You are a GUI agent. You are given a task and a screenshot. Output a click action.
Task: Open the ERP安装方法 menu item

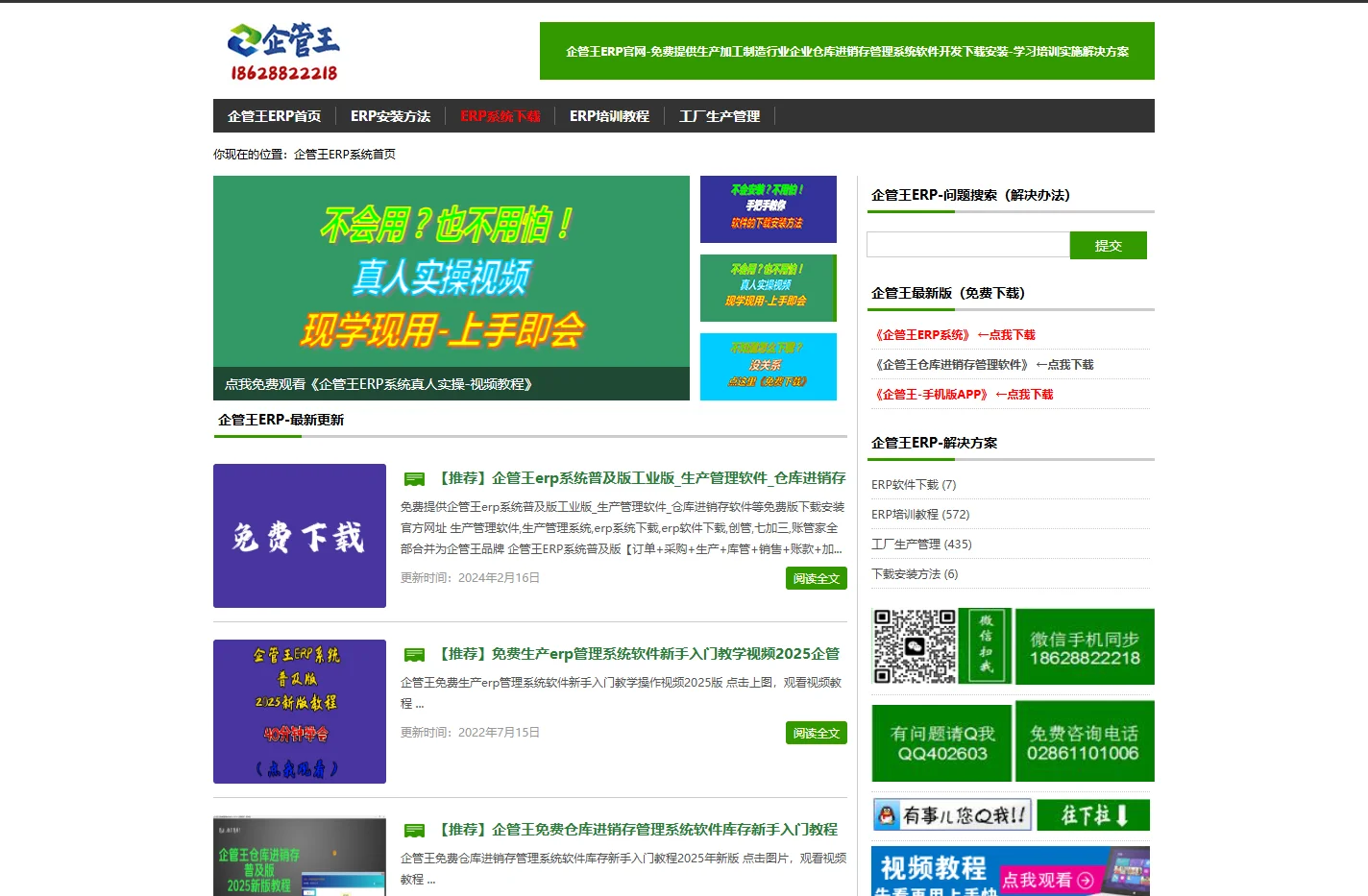pos(390,116)
